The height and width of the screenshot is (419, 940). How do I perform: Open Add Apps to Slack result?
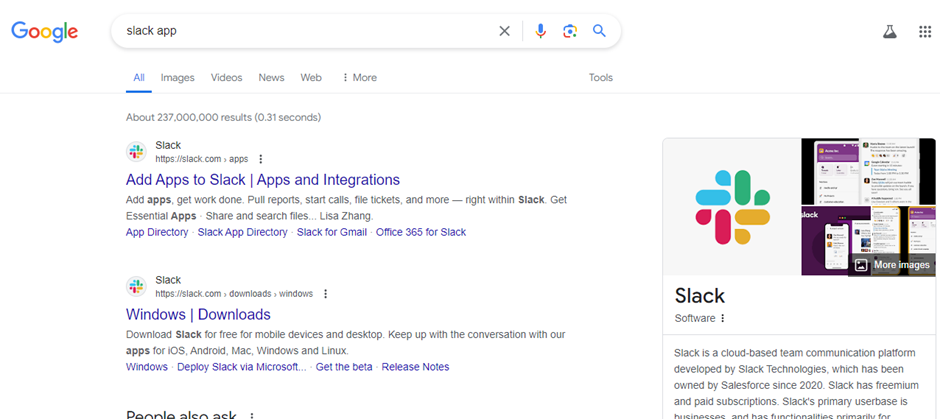(262, 180)
